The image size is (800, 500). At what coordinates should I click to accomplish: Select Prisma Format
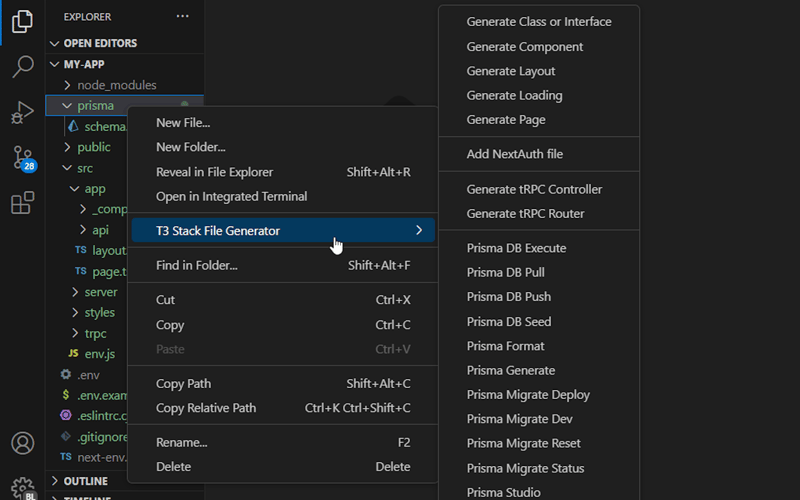click(x=539, y=346)
